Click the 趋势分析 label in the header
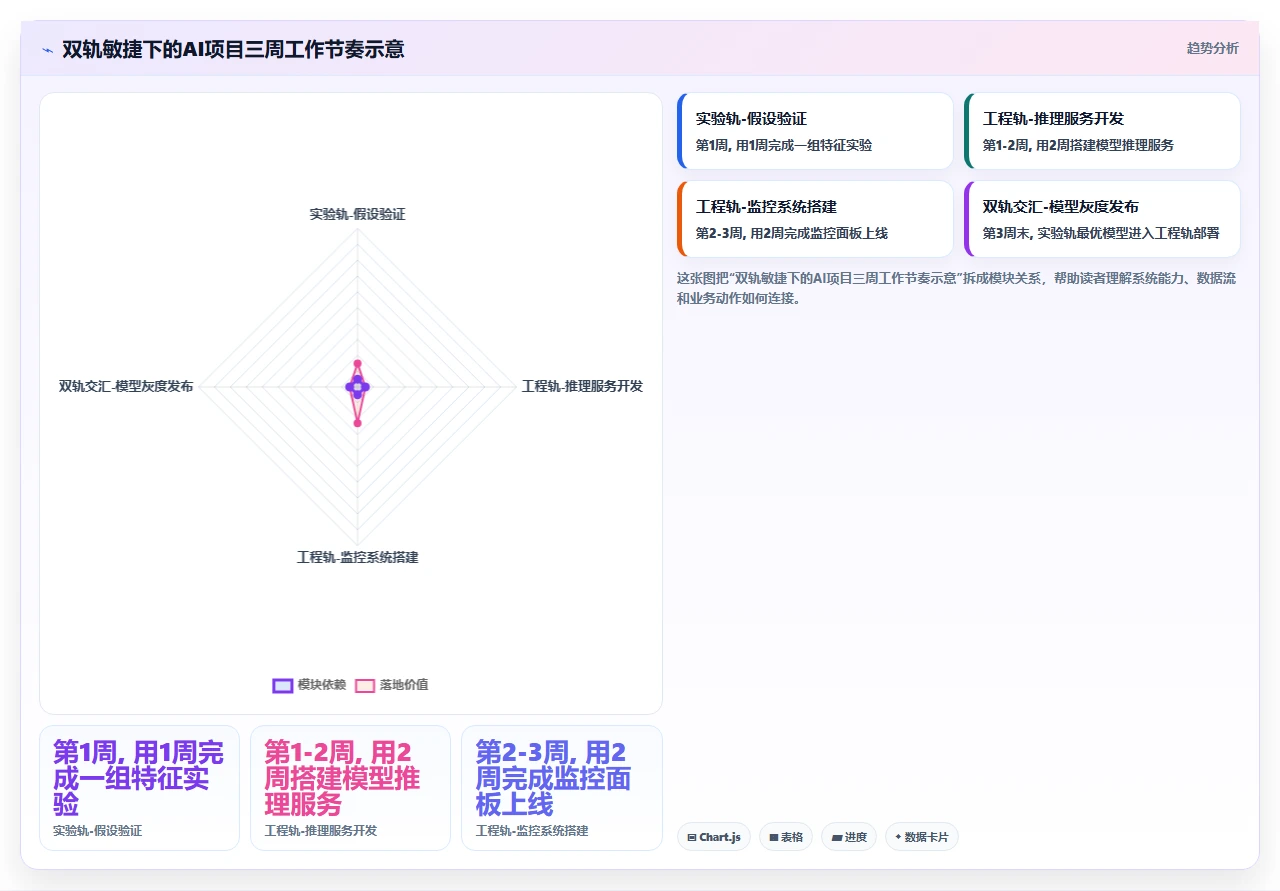This screenshot has width=1280, height=891. click(x=1212, y=48)
